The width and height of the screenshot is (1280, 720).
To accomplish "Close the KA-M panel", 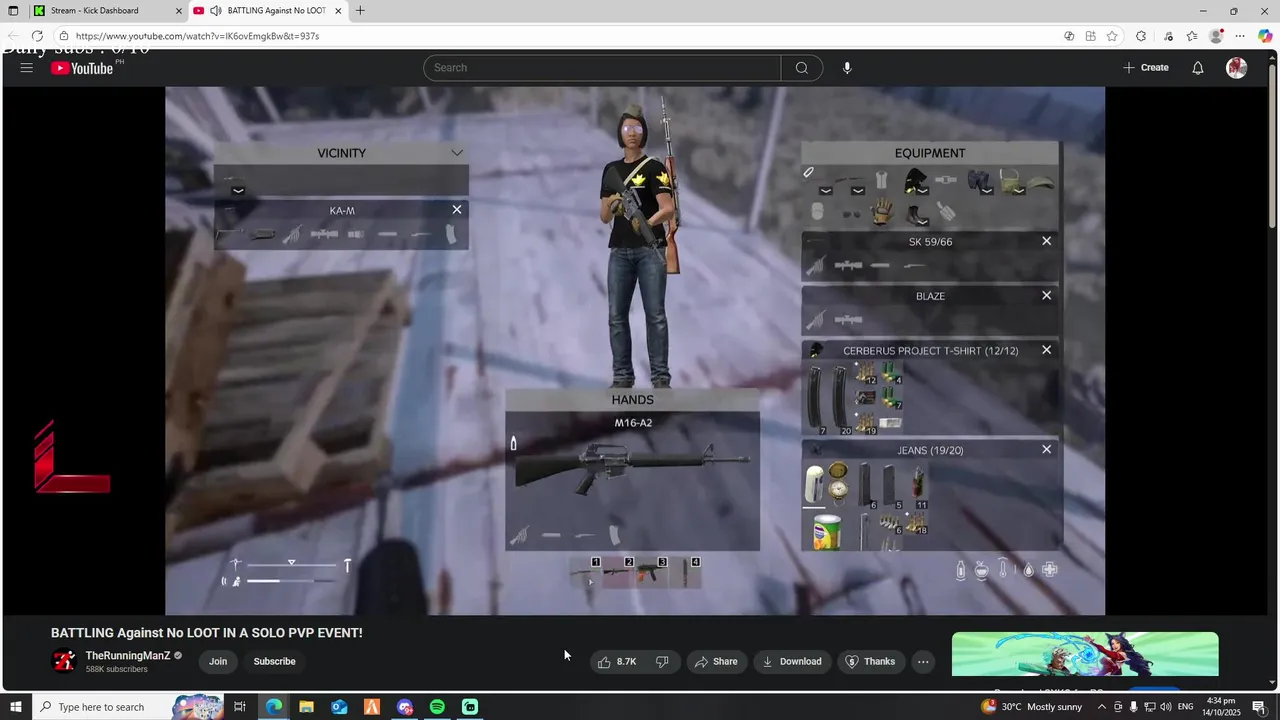I will click(x=457, y=210).
